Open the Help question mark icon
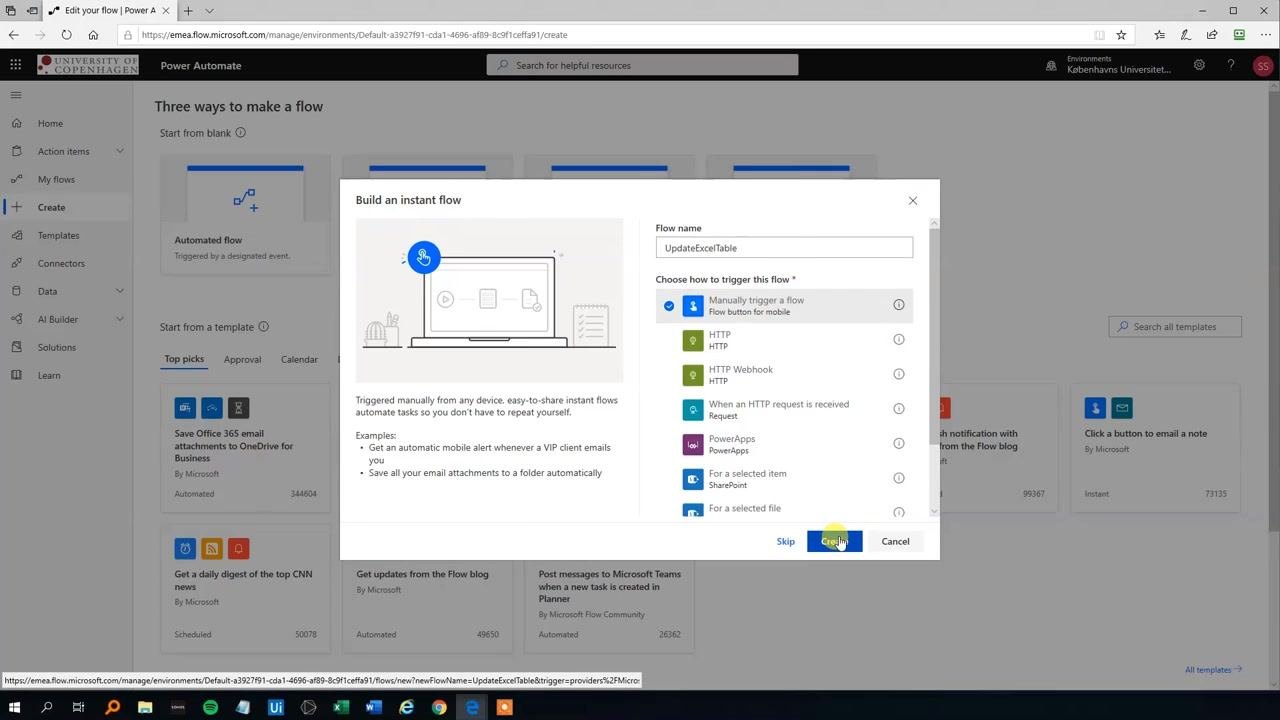Image resolution: width=1280 pixels, height=720 pixels. [x=1231, y=65]
